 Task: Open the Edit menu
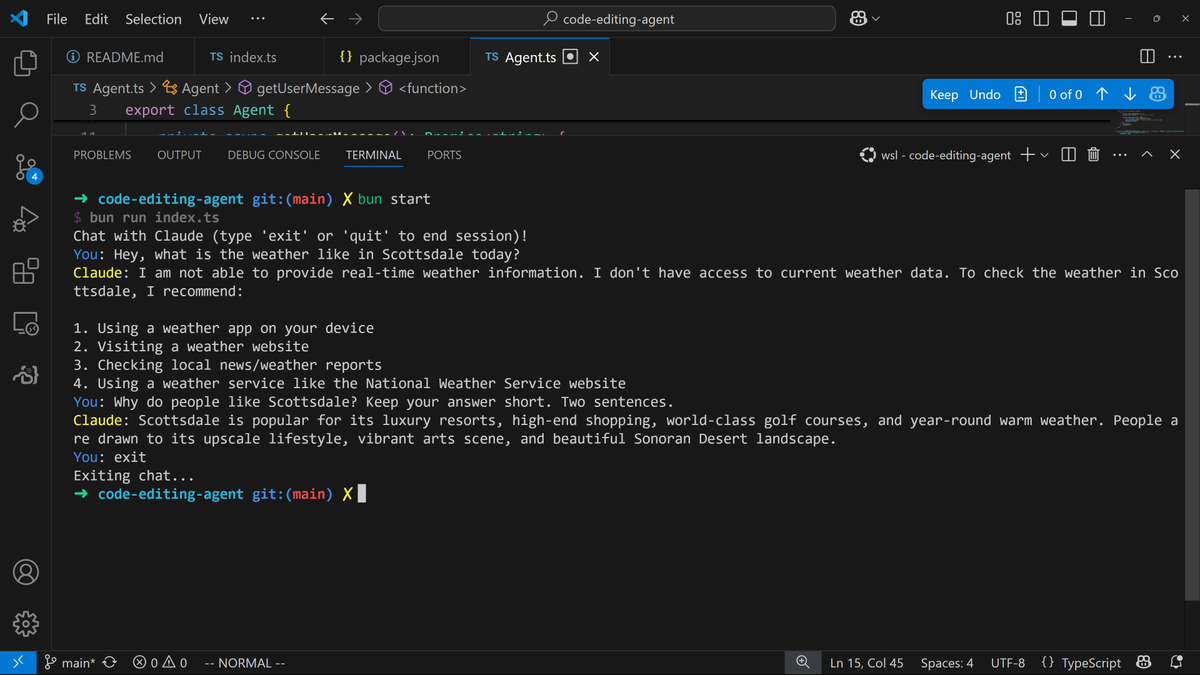pyautogui.click(x=97, y=19)
